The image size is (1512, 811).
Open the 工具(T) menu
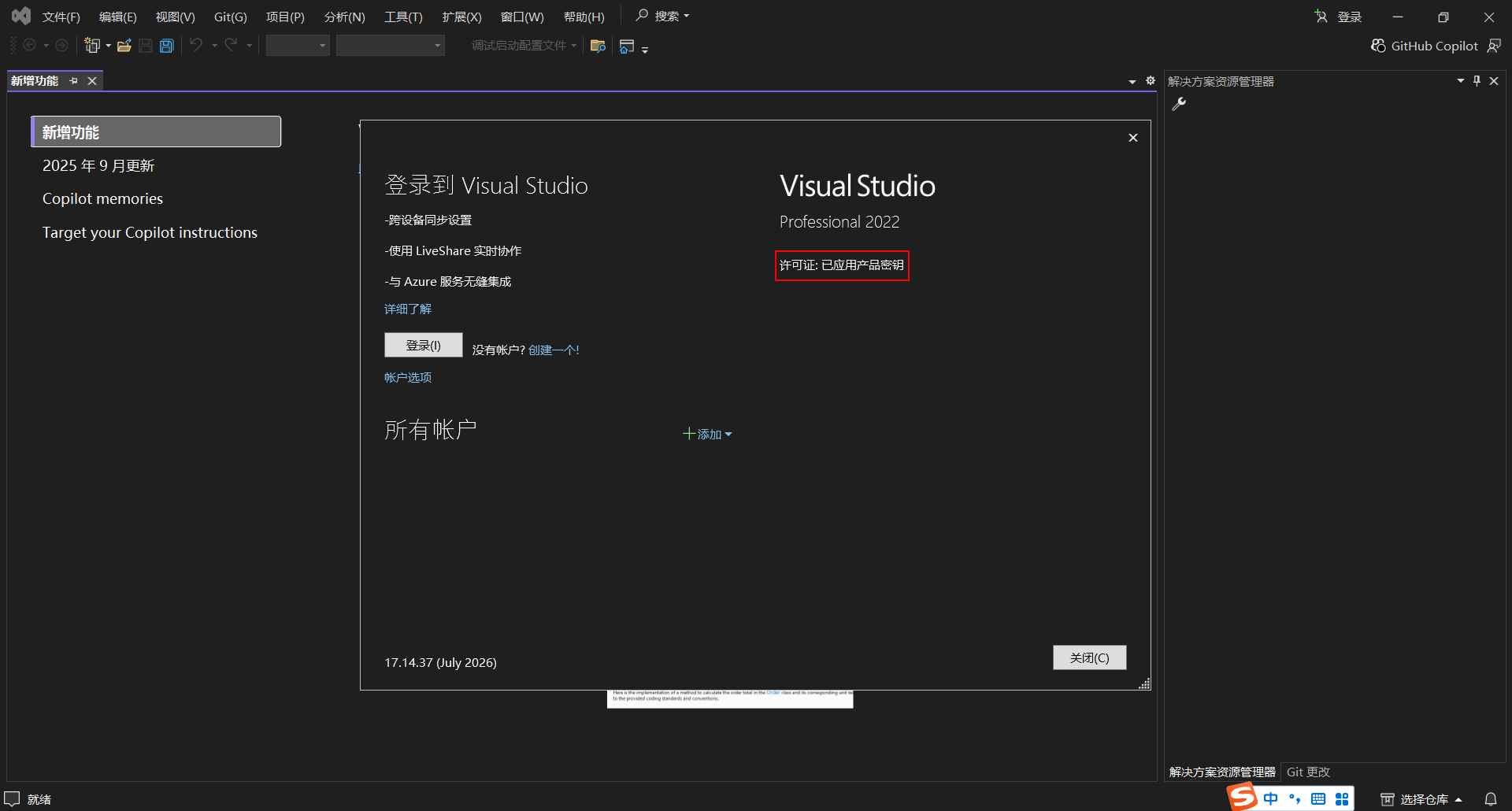(x=404, y=17)
